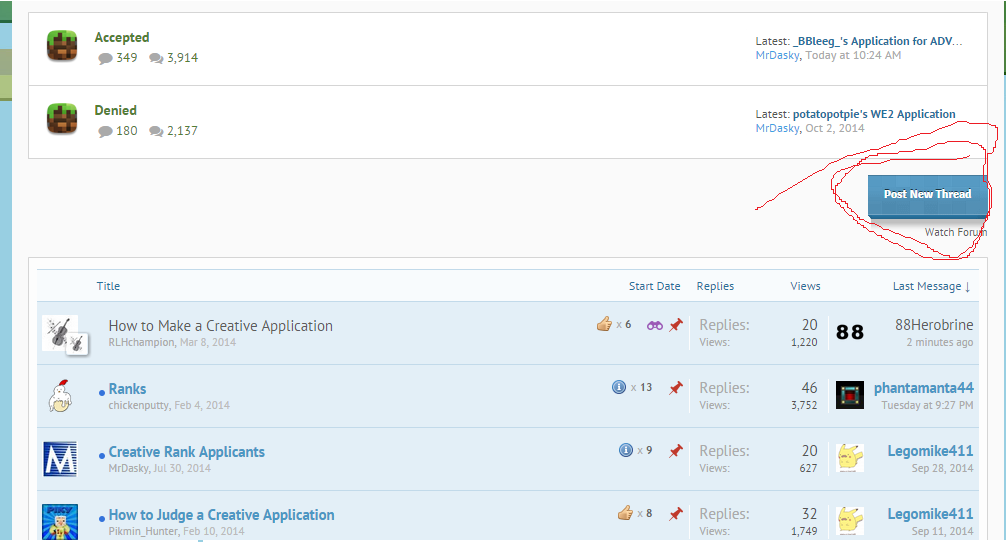Screen dimensions: 1006x542
Task: Click the thumbs-up icon on Creative Application thread
Action: pos(604,324)
